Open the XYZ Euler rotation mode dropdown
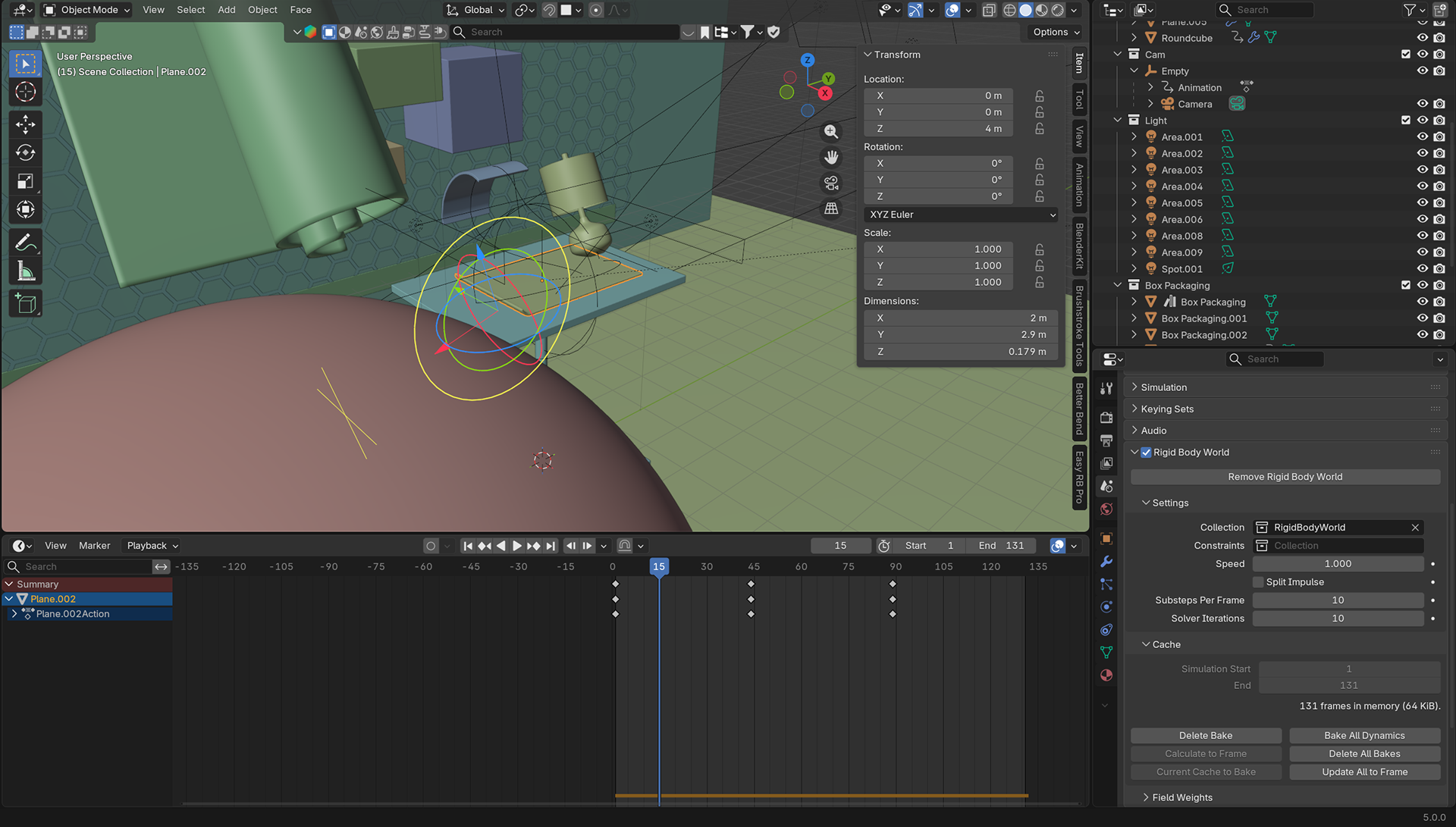Screen dimensions: 1456x827 point(960,215)
